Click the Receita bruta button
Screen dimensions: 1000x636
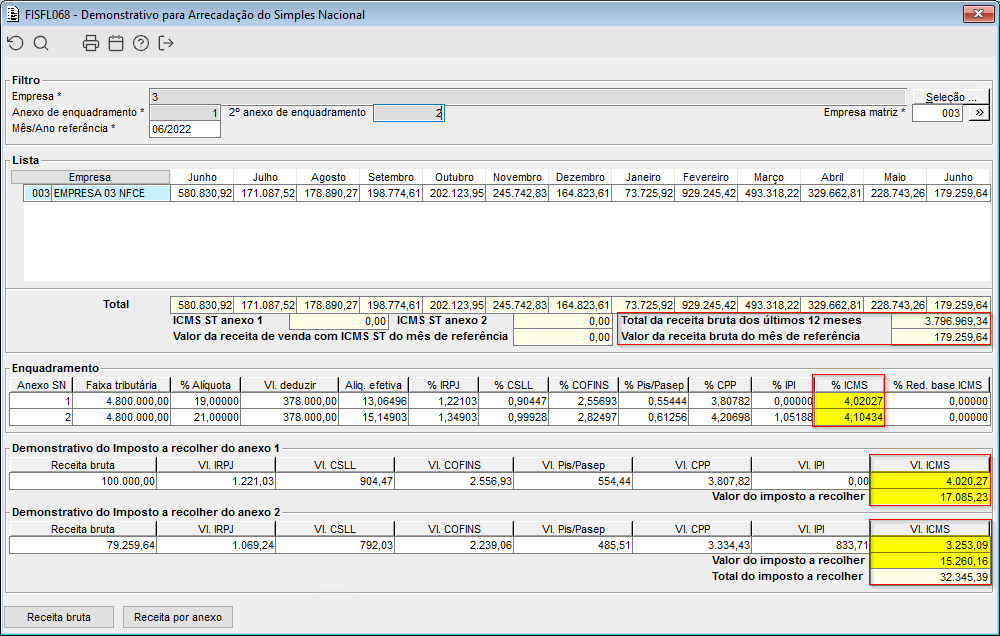pos(58,617)
